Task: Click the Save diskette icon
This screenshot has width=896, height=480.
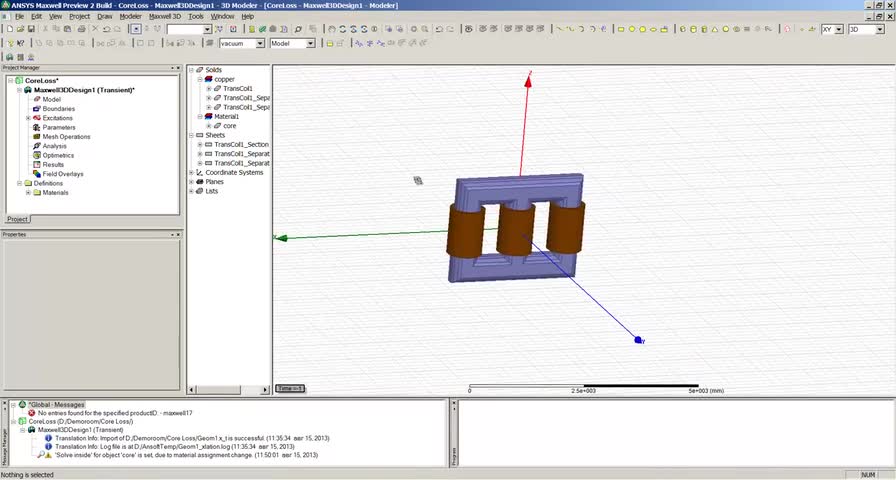Action: (x=31, y=29)
